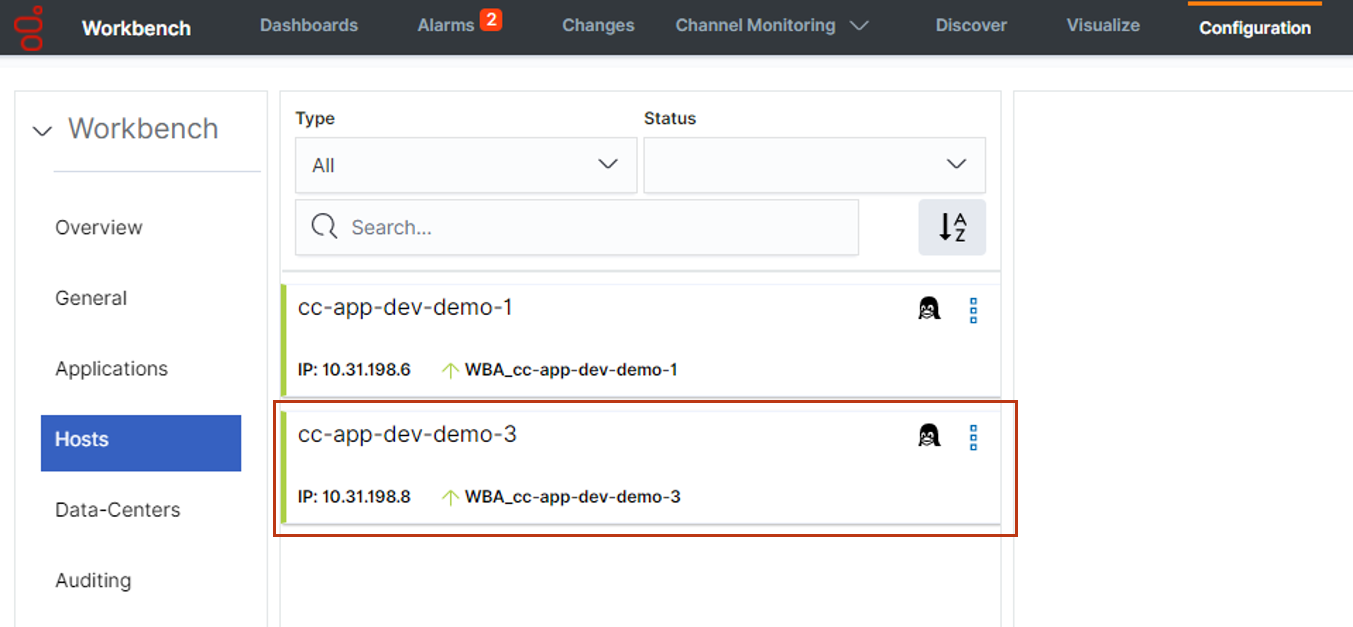Open Linux icon on cc-app-dev-demo-1 host
1353x627 pixels.
(929, 309)
